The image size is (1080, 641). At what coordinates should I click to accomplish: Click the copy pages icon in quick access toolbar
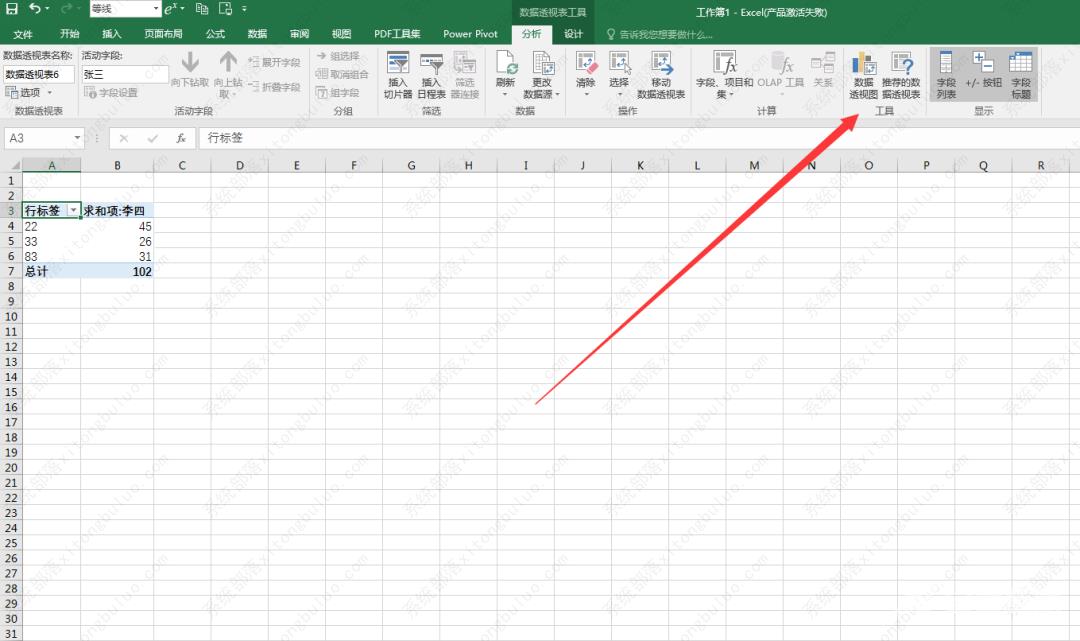click(202, 9)
